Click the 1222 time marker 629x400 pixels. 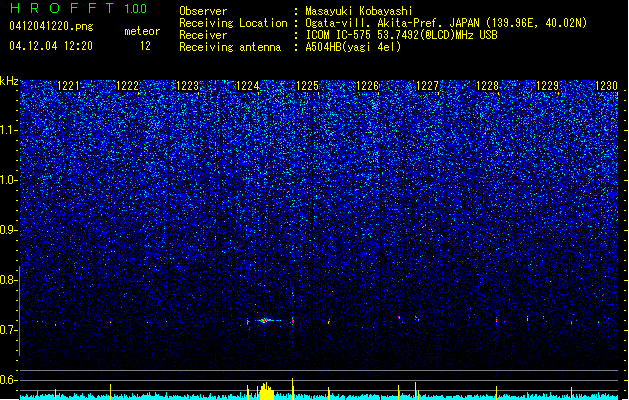pyautogui.click(x=127, y=86)
